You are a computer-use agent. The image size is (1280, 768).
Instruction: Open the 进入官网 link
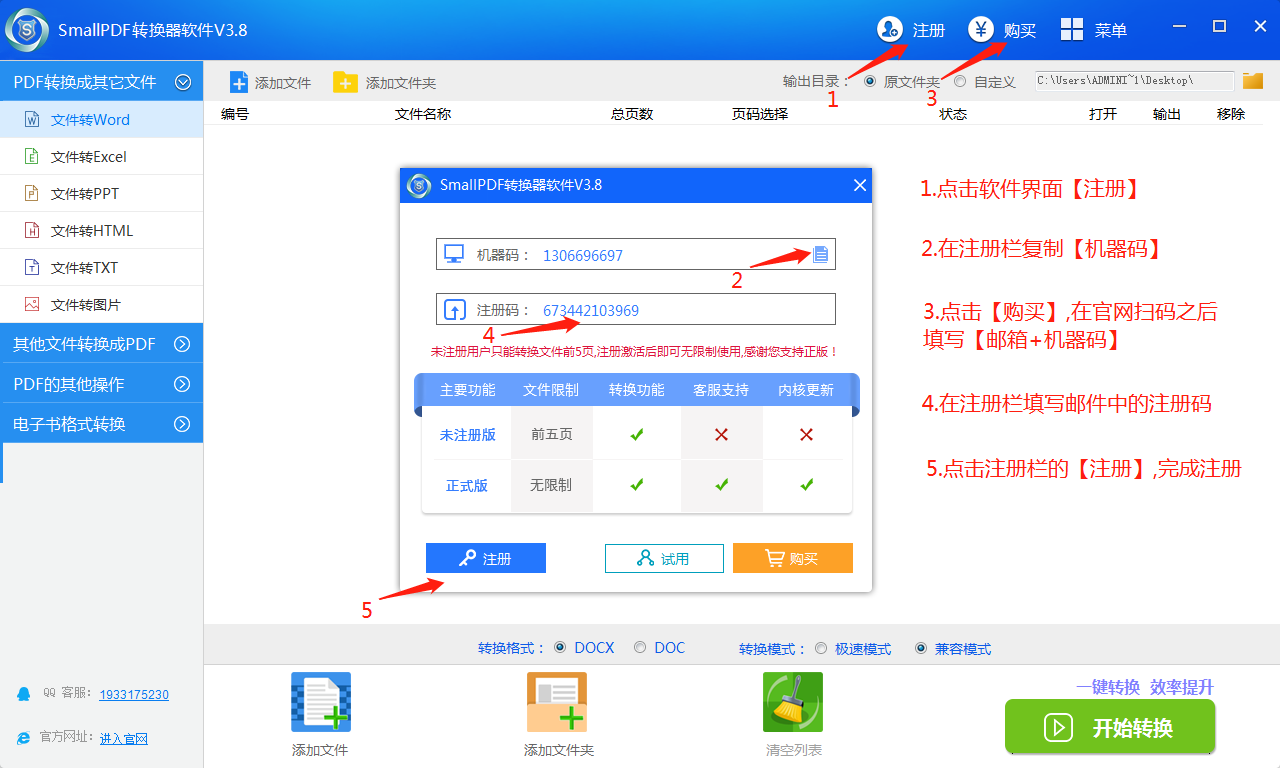click(124, 738)
